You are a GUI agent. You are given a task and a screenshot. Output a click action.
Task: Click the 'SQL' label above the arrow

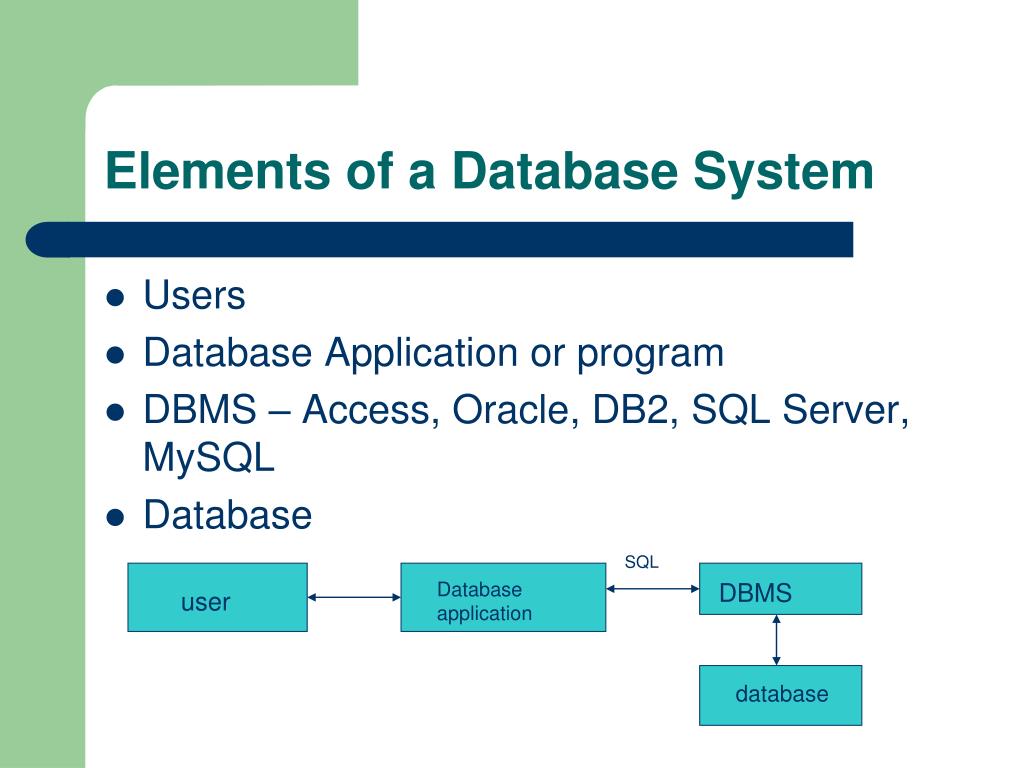click(x=641, y=562)
